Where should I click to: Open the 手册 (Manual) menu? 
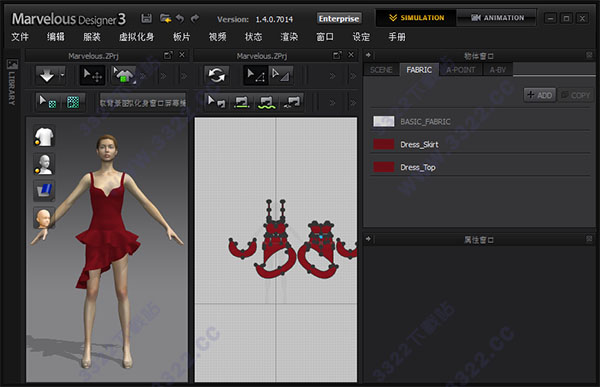397,37
